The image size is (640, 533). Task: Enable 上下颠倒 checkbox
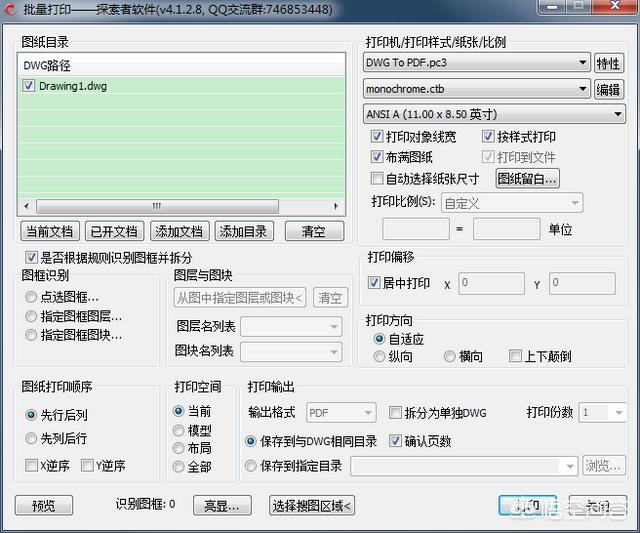[515, 355]
